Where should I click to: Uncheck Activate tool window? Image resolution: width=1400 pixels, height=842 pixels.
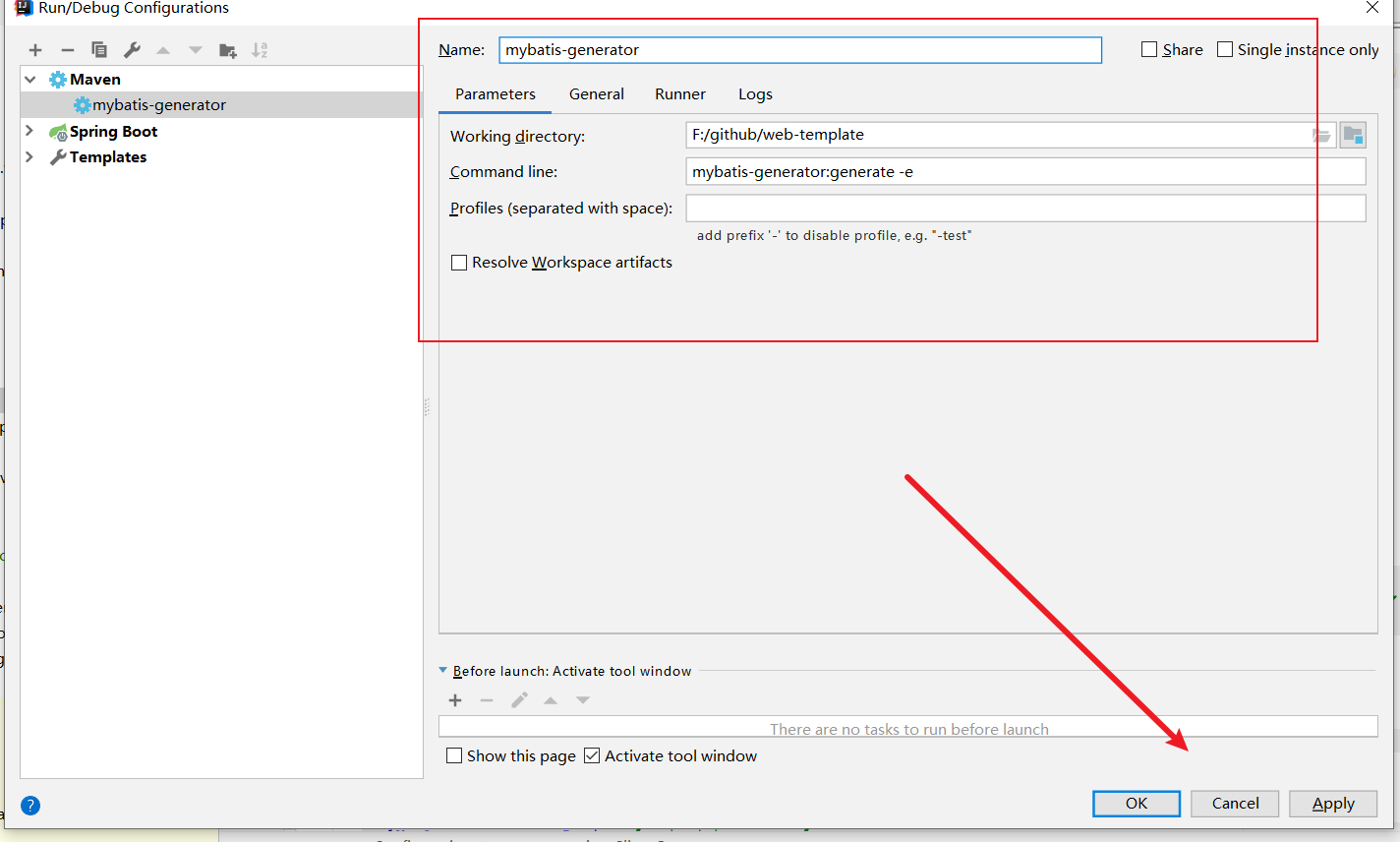(592, 756)
